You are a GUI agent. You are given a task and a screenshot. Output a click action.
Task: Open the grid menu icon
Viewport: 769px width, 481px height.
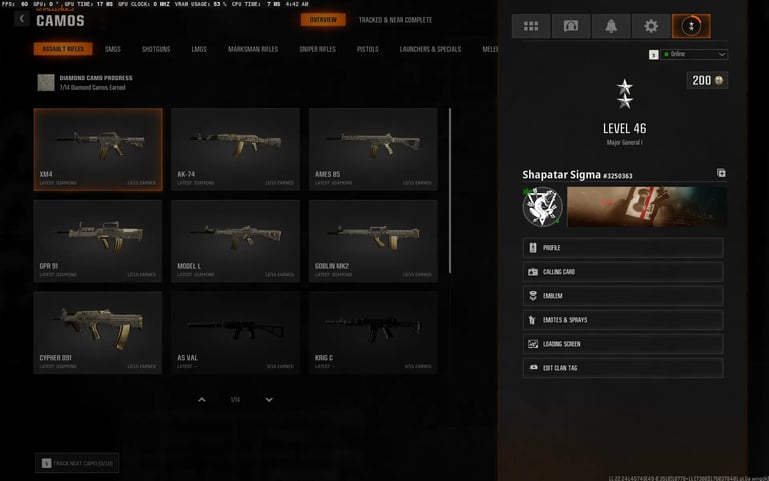tap(531, 26)
